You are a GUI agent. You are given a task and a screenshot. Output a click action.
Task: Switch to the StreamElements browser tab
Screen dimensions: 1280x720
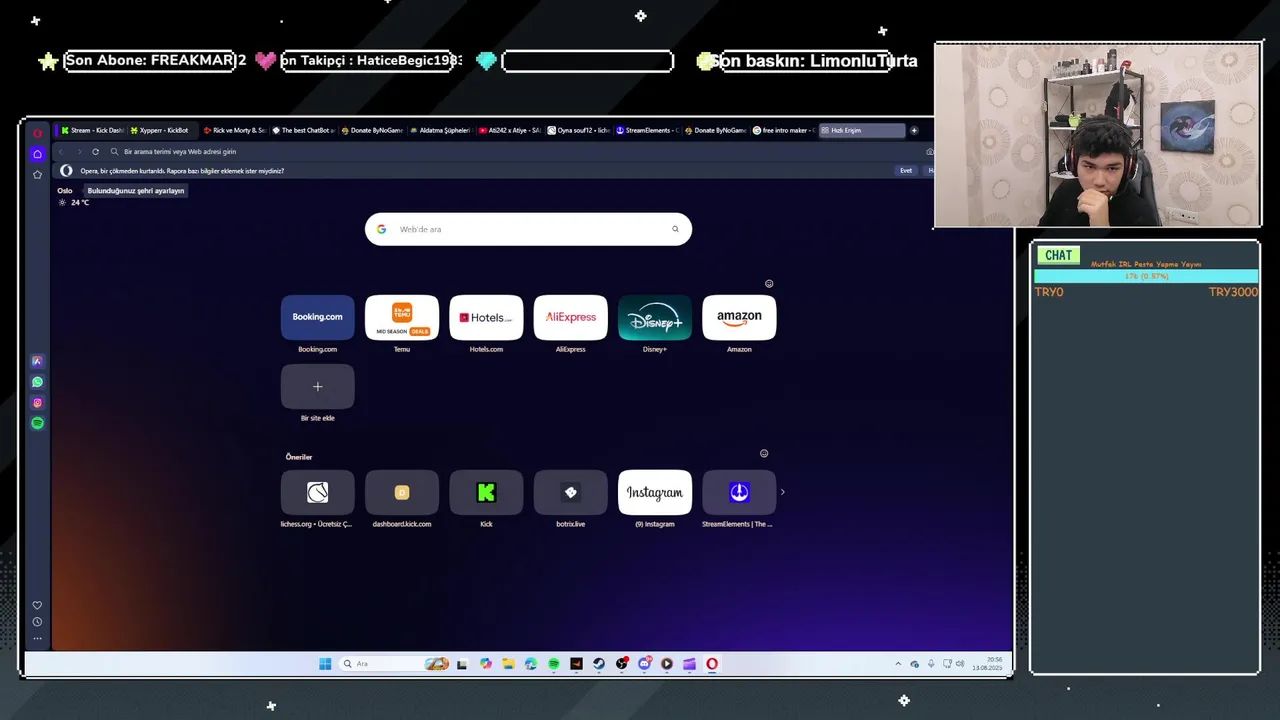click(646, 130)
